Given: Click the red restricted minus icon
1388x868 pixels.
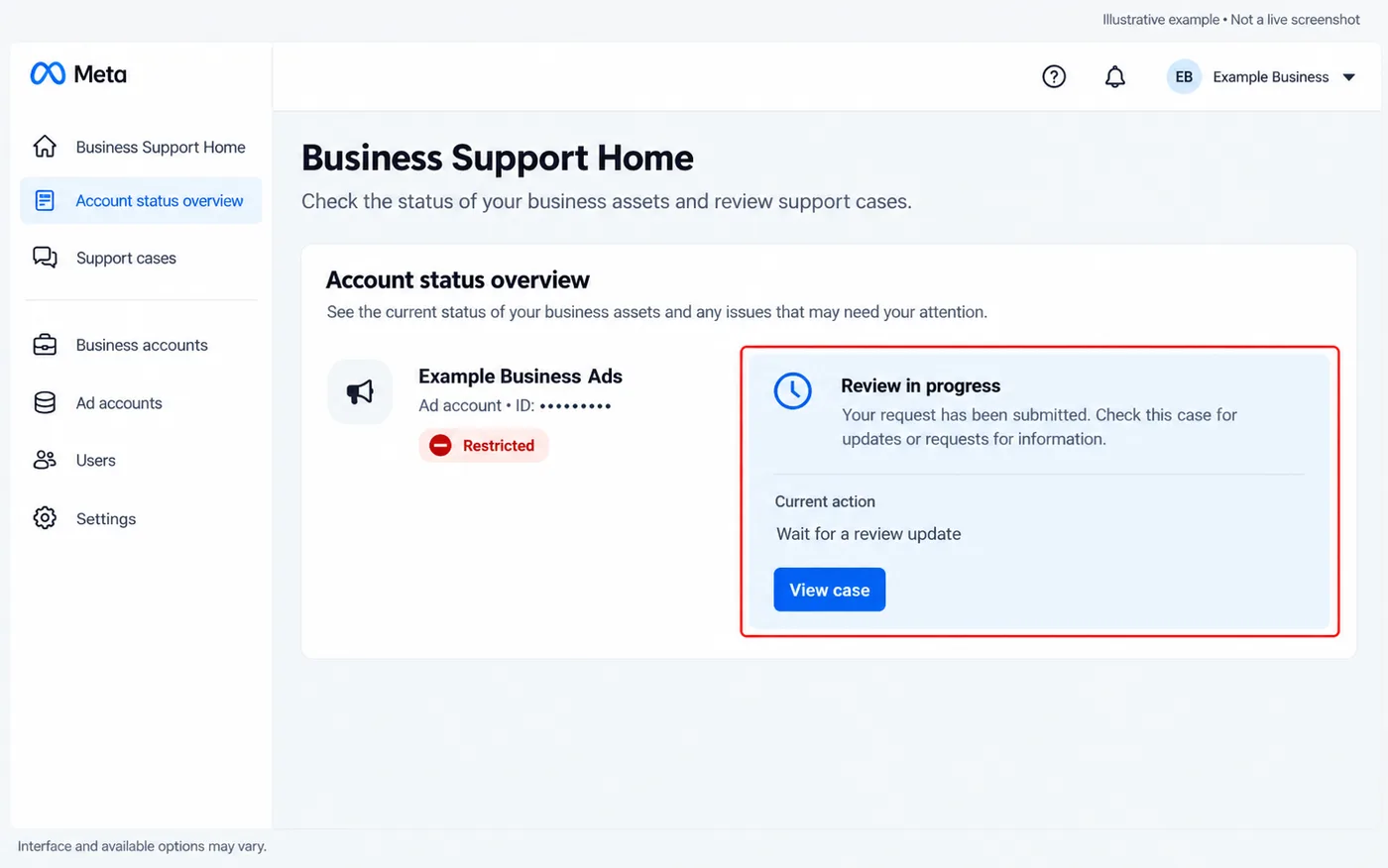Looking at the screenshot, I should 440,446.
